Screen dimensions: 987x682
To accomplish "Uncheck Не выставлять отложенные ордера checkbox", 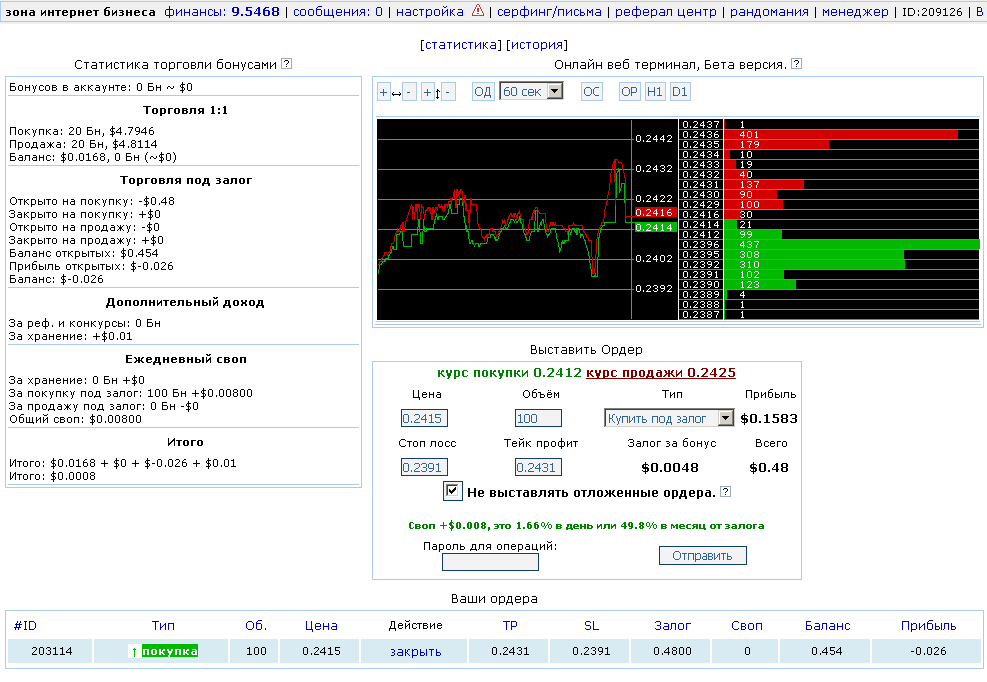I will pyautogui.click(x=452, y=491).
